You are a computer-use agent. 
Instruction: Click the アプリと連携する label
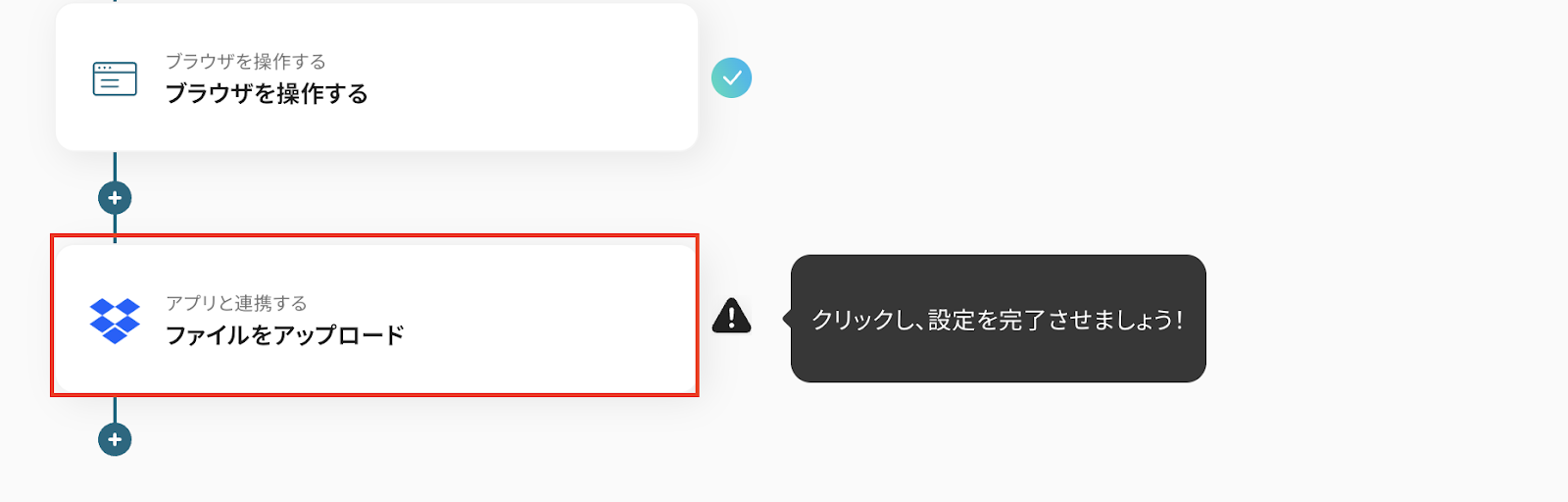tap(236, 304)
